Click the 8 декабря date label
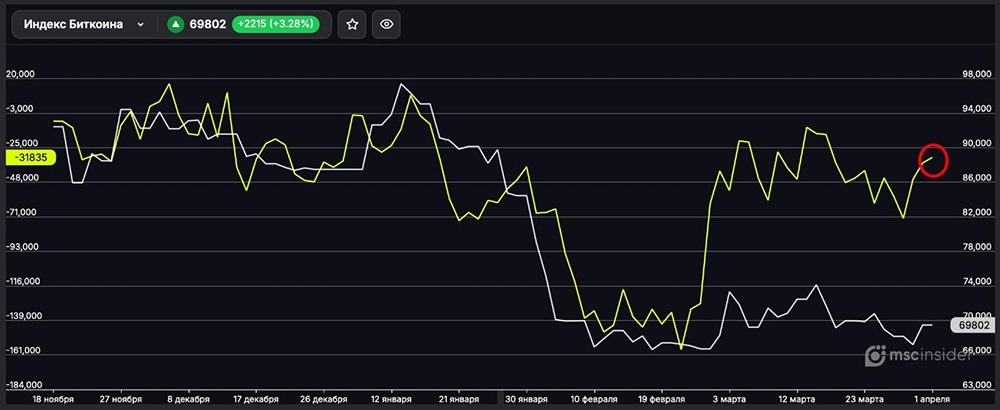Screen dimensions: 1000x410 tap(187, 398)
